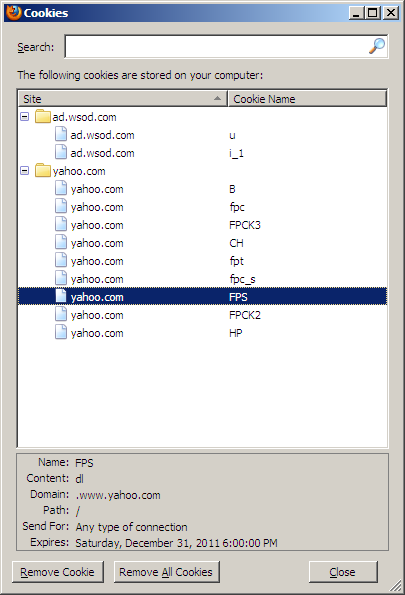The image size is (405, 595).
Task: Click the Expires date value
Action: [x=176, y=543]
